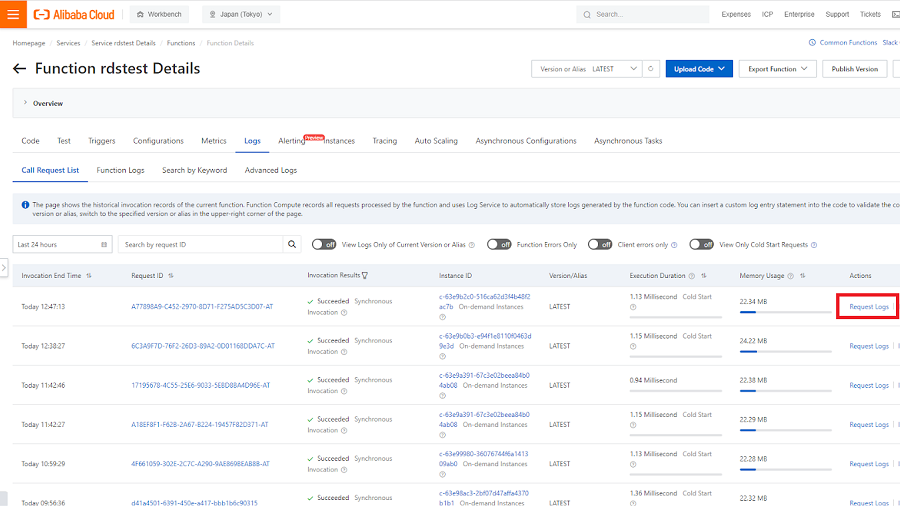Sort by Invocation End Time column

click(x=89, y=276)
